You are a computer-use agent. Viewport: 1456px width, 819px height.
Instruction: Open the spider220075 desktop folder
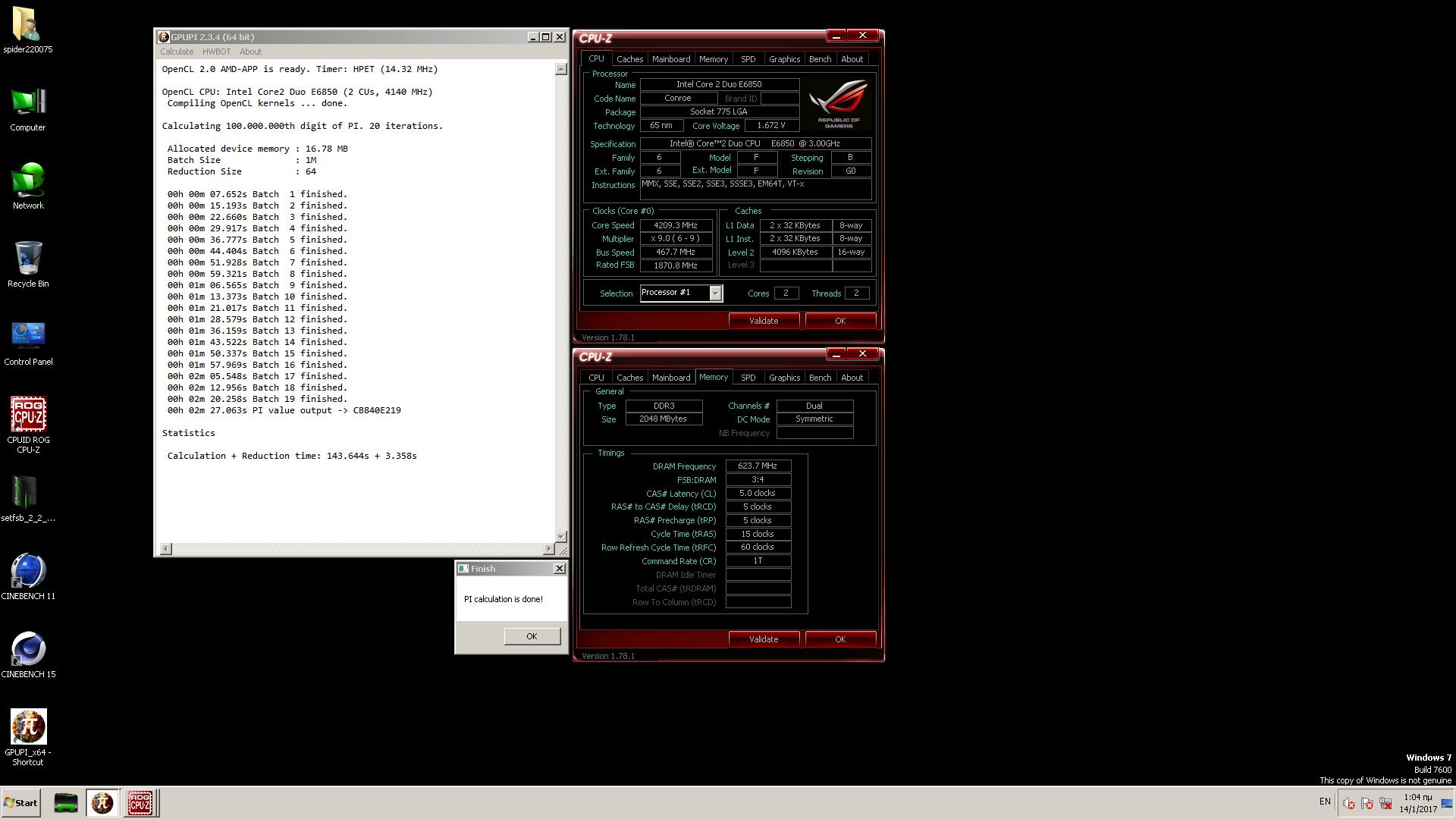coord(27,30)
